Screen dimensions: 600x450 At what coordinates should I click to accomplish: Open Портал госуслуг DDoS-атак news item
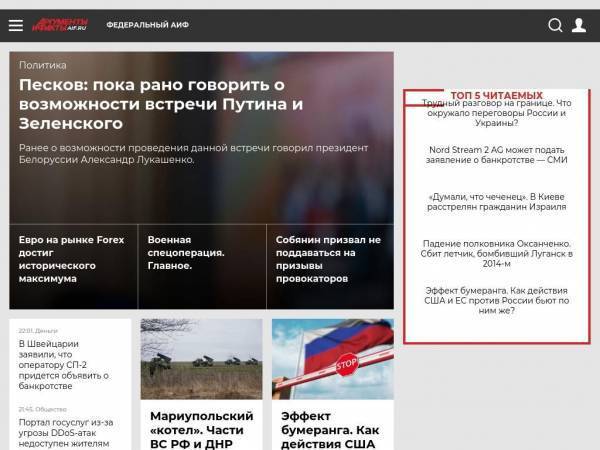(x=66, y=433)
